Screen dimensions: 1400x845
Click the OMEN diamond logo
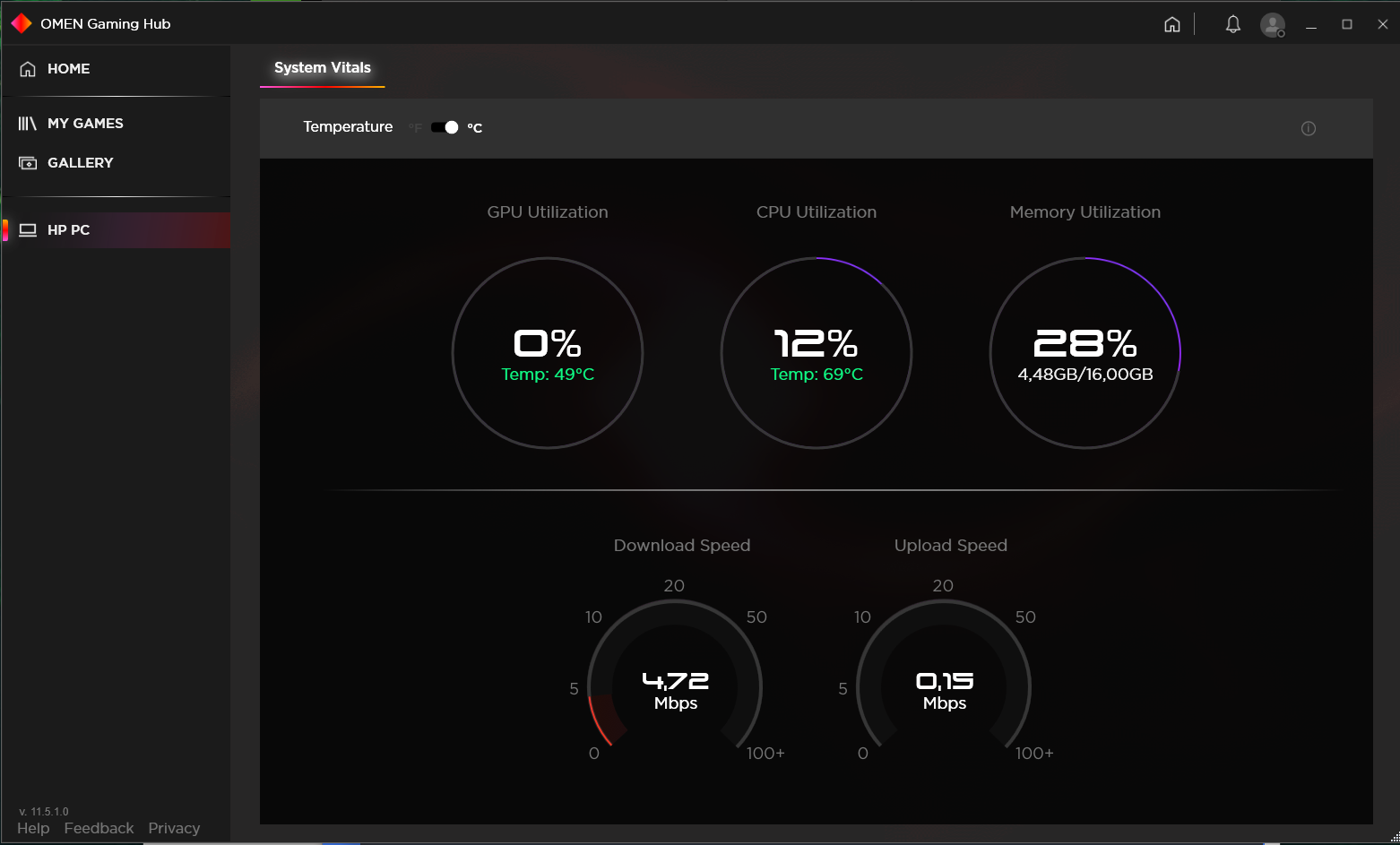(22, 23)
